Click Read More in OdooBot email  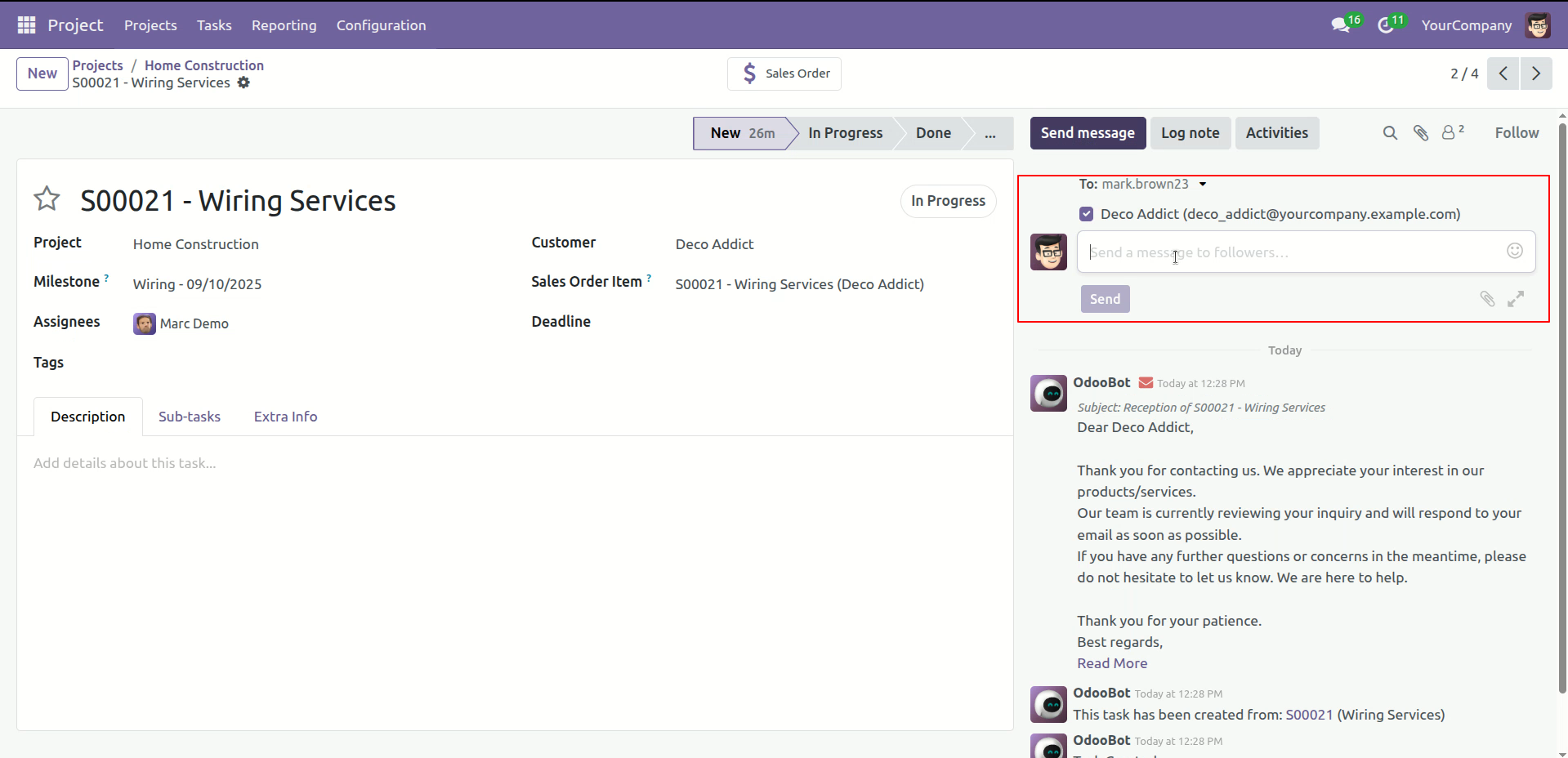point(1112,663)
